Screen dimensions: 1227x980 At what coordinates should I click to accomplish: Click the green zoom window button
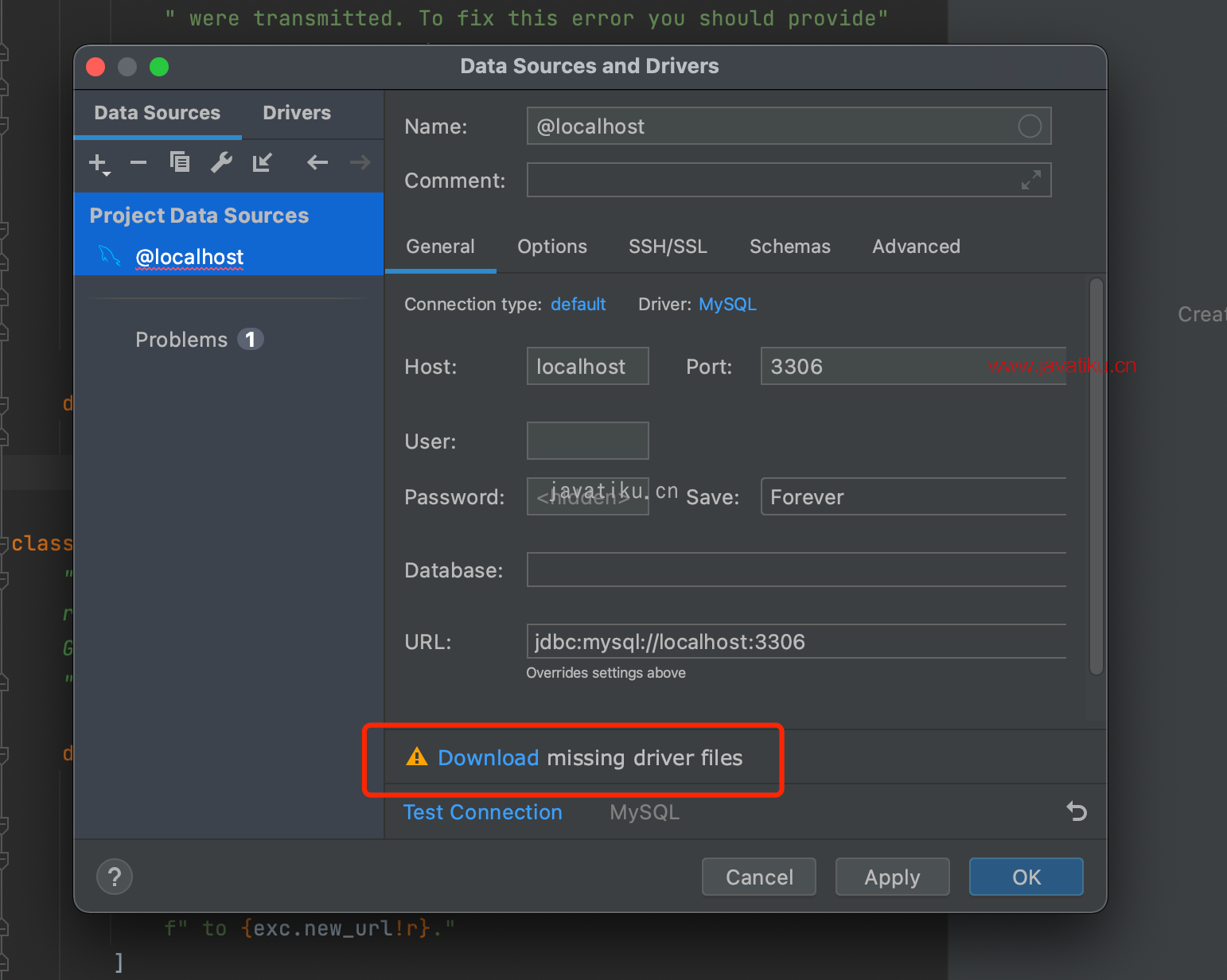(159, 67)
